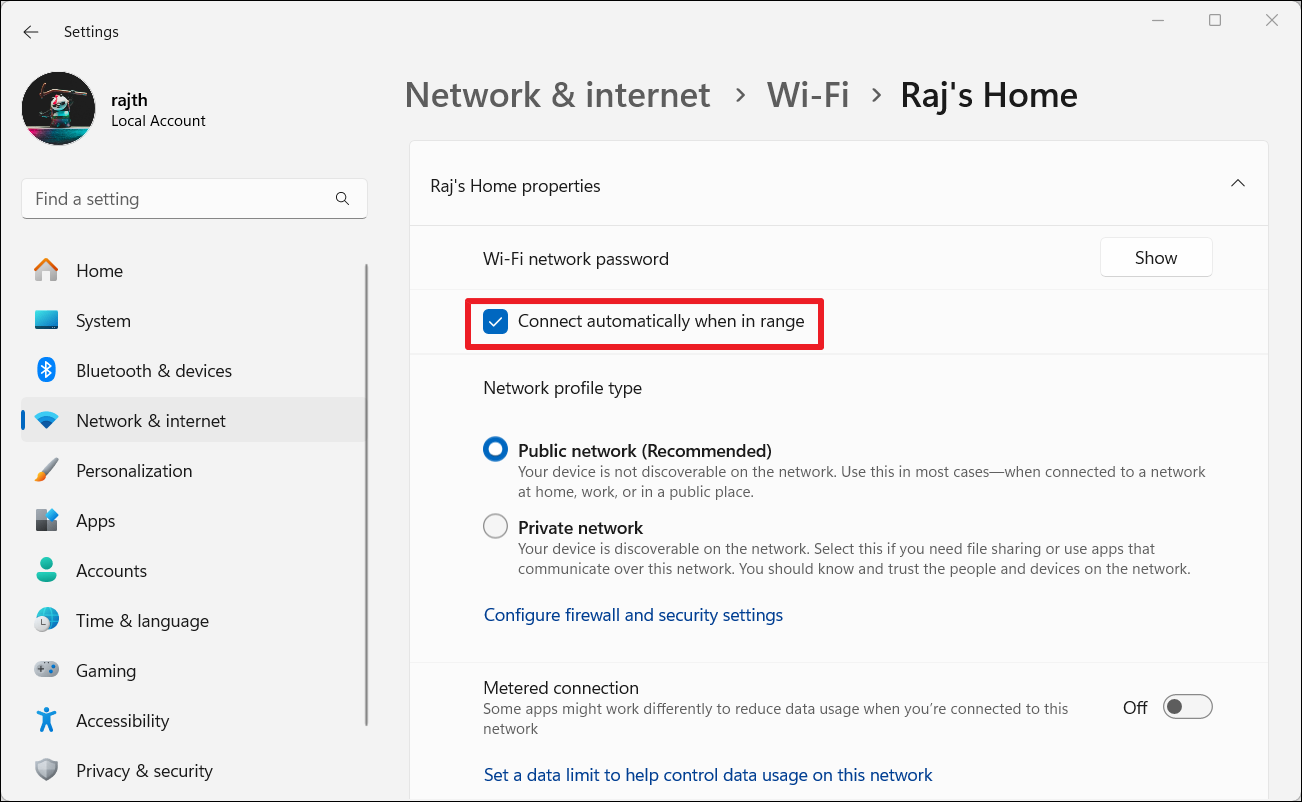
Task: Go to Network & internet in the breadcrumb
Action: point(557,95)
